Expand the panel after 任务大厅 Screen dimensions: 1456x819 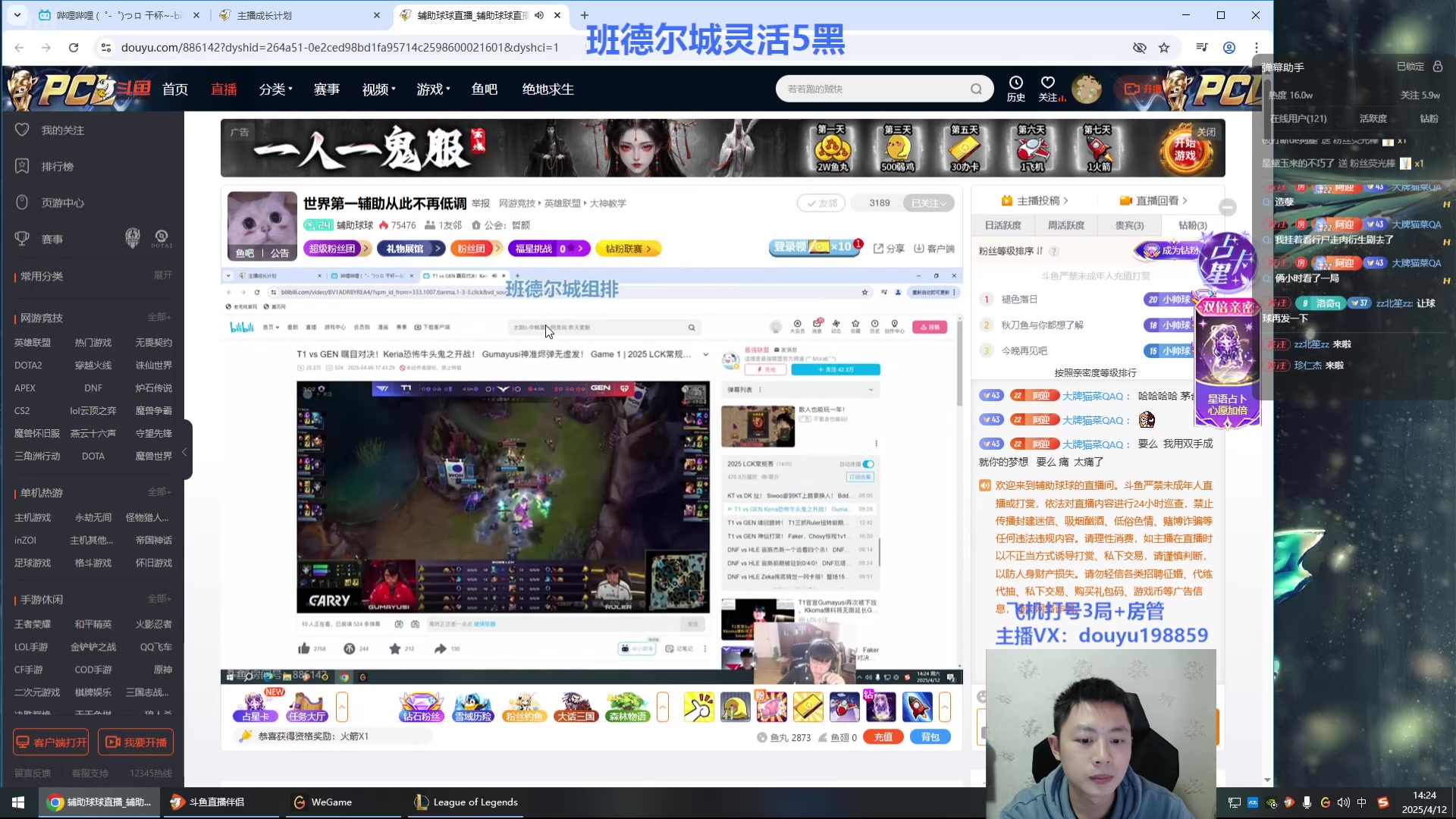pos(342,707)
